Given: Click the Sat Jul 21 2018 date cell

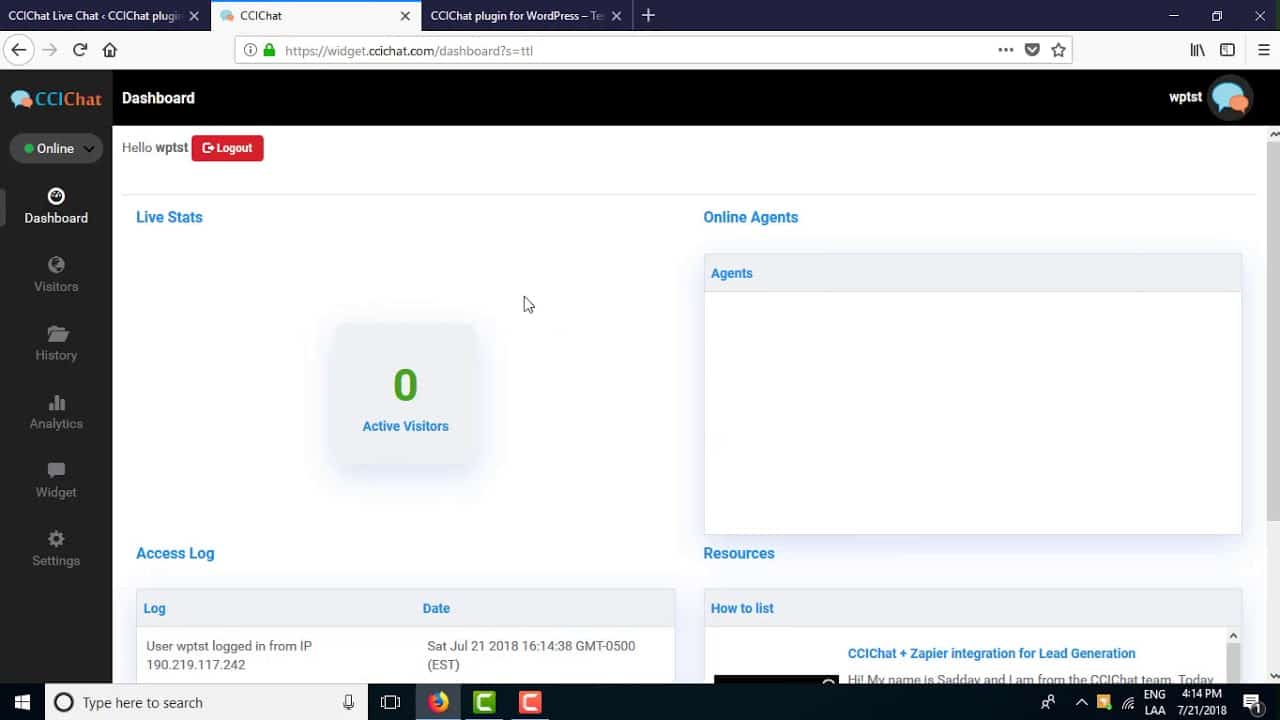Looking at the screenshot, I should coord(531,655).
